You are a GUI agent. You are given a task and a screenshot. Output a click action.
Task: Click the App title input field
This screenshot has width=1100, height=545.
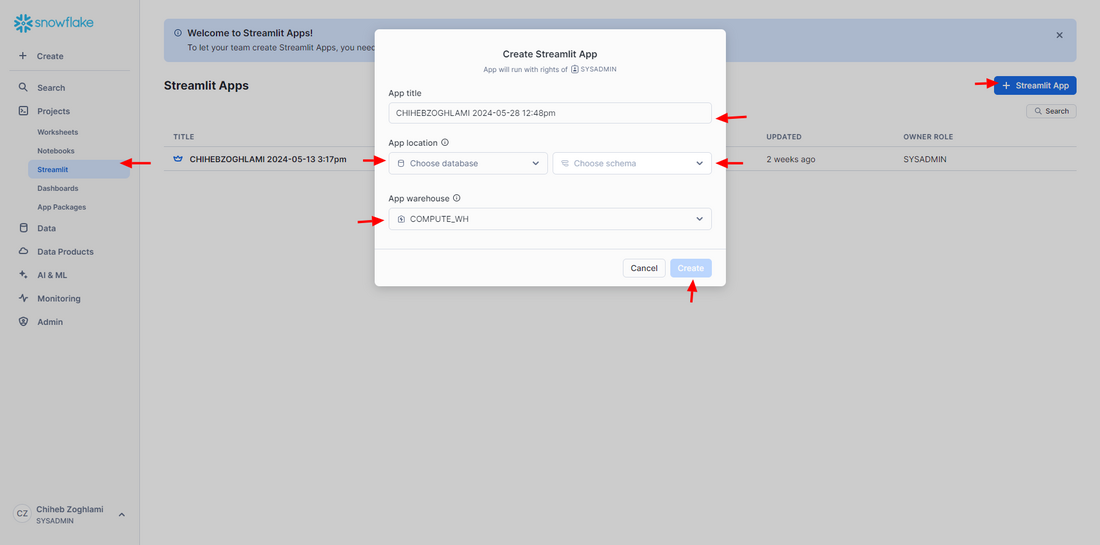tap(550, 113)
